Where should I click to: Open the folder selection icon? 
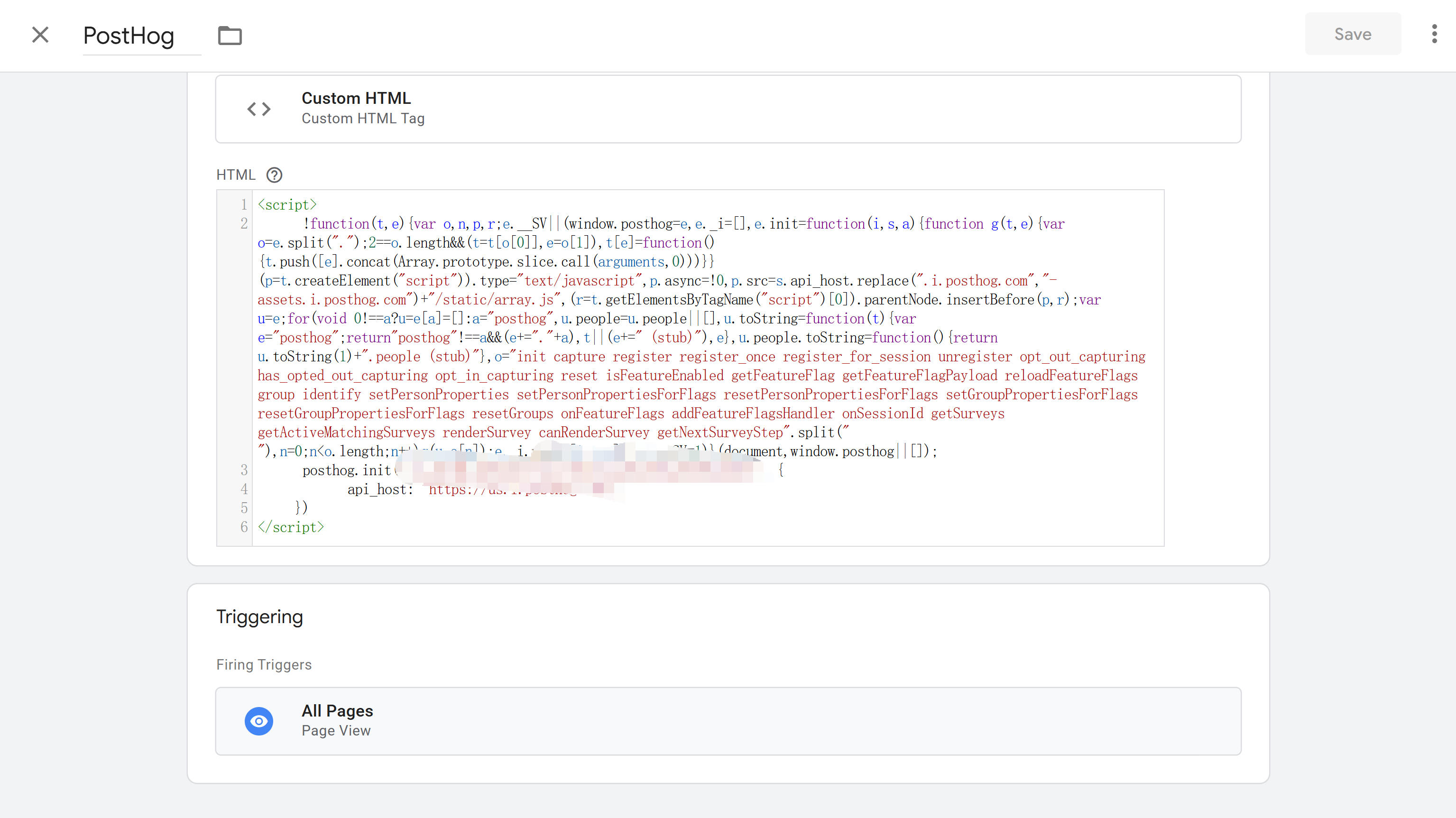[x=230, y=36]
